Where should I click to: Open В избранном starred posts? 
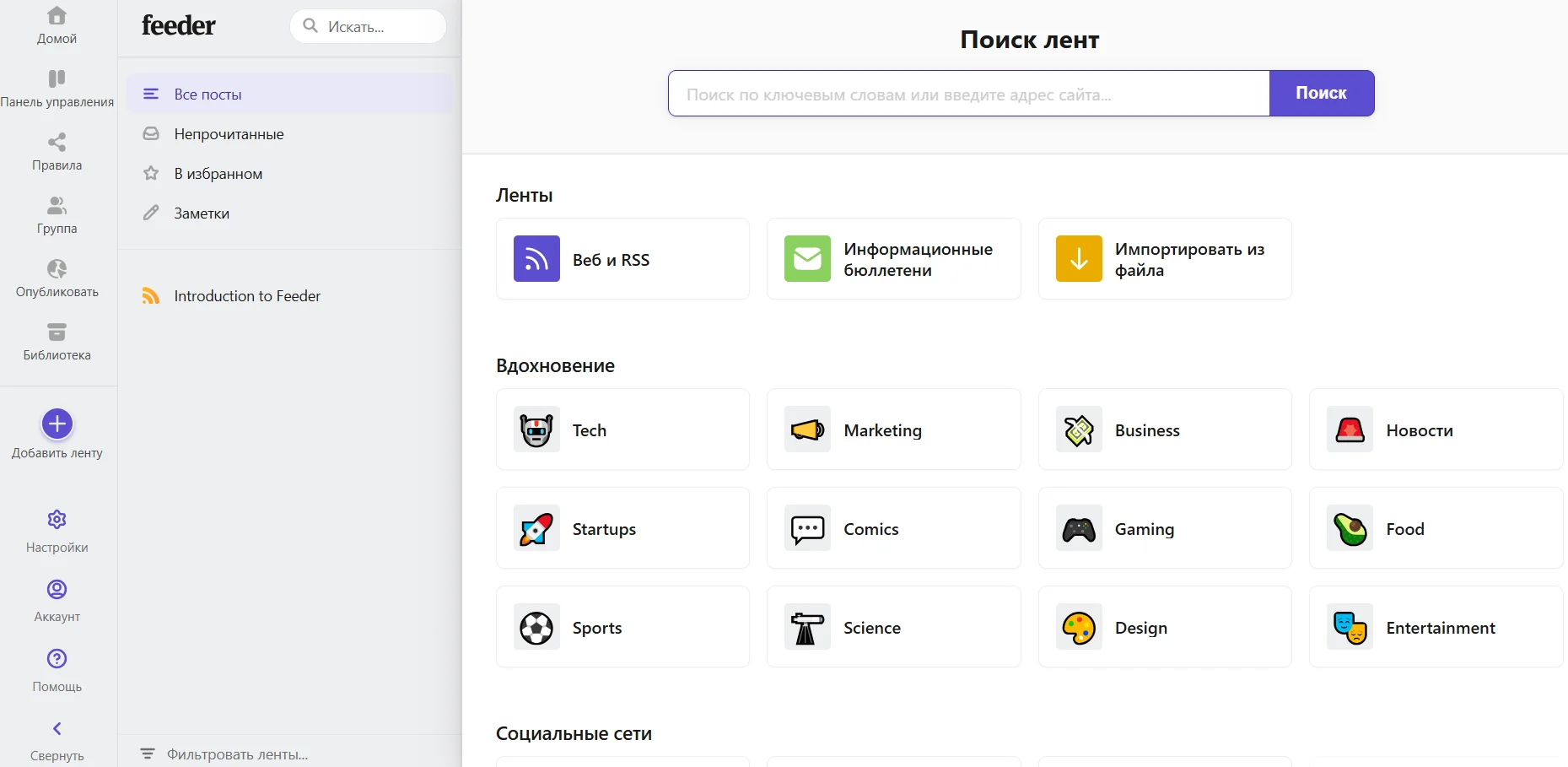[x=289, y=173]
